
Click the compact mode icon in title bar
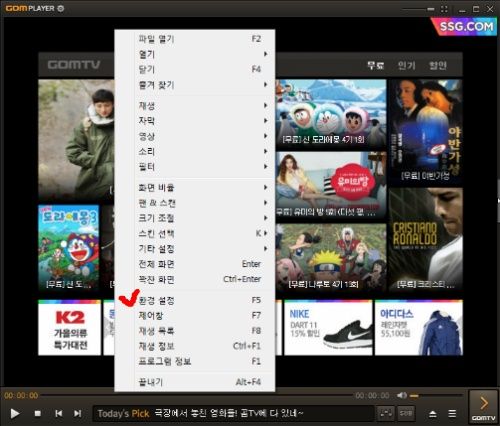point(444,9)
